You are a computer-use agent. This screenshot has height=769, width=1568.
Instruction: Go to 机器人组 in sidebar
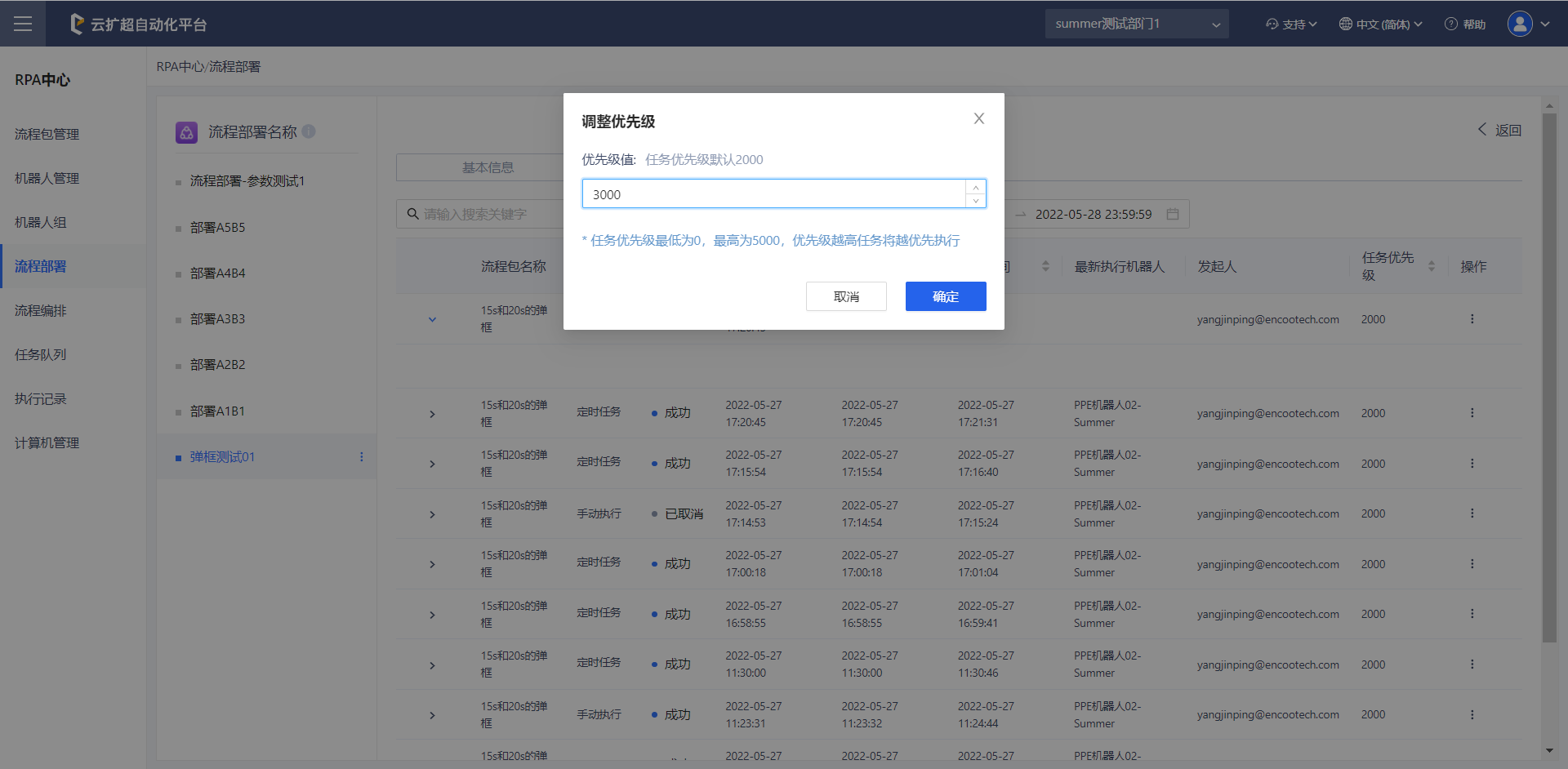pyautogui.click(x=41, y=222)
